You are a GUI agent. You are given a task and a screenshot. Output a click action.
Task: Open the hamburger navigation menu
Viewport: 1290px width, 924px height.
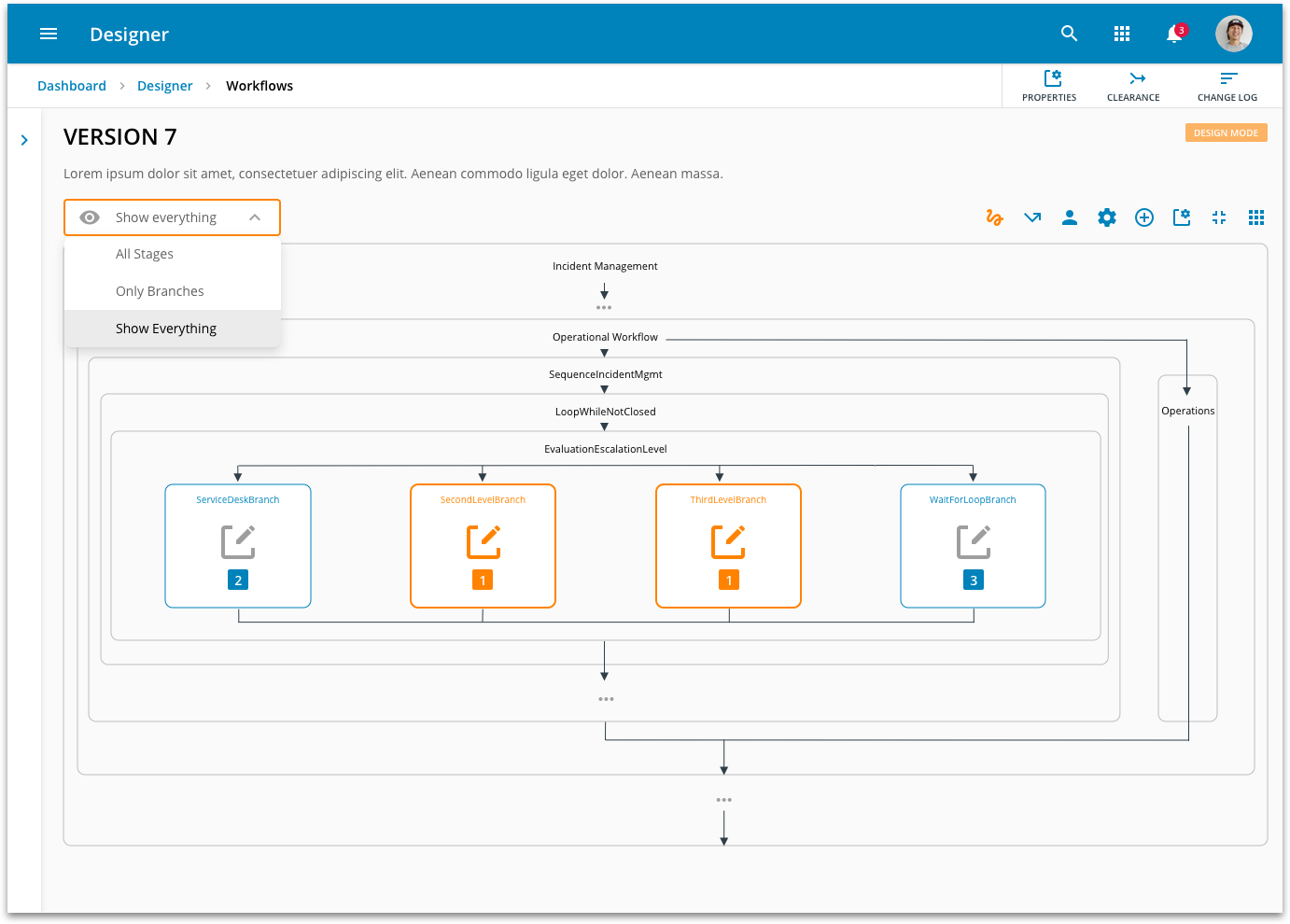pyautogui.click(x=49, y=35)
